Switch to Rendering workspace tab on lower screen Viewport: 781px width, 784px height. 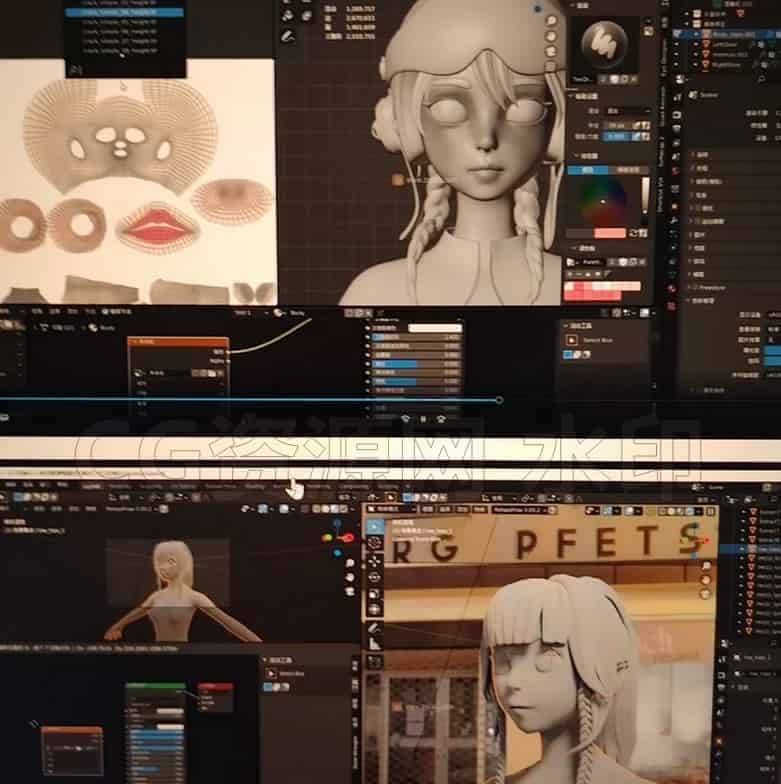point(318,486)
